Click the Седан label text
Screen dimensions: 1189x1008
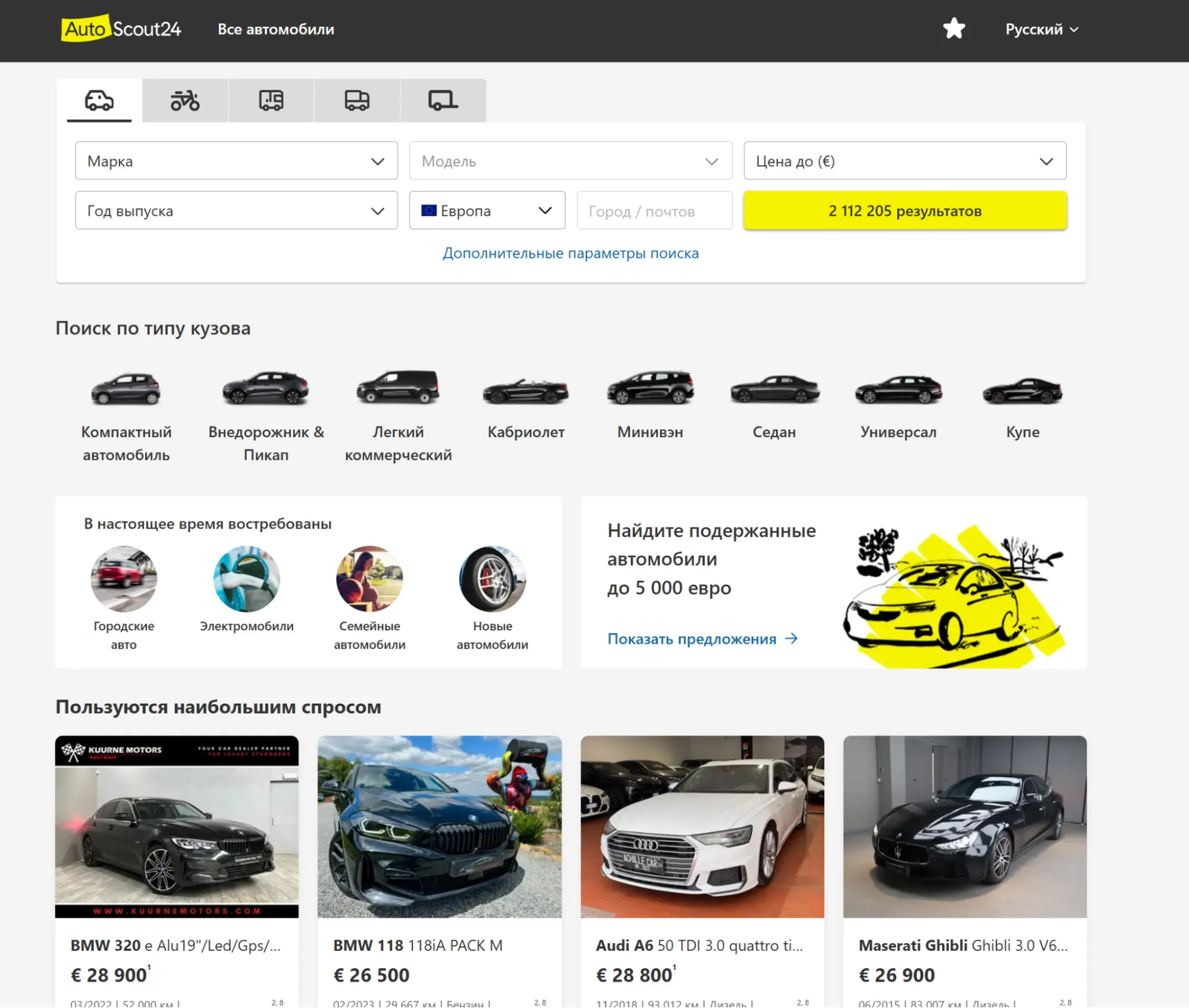coord(774,432)
